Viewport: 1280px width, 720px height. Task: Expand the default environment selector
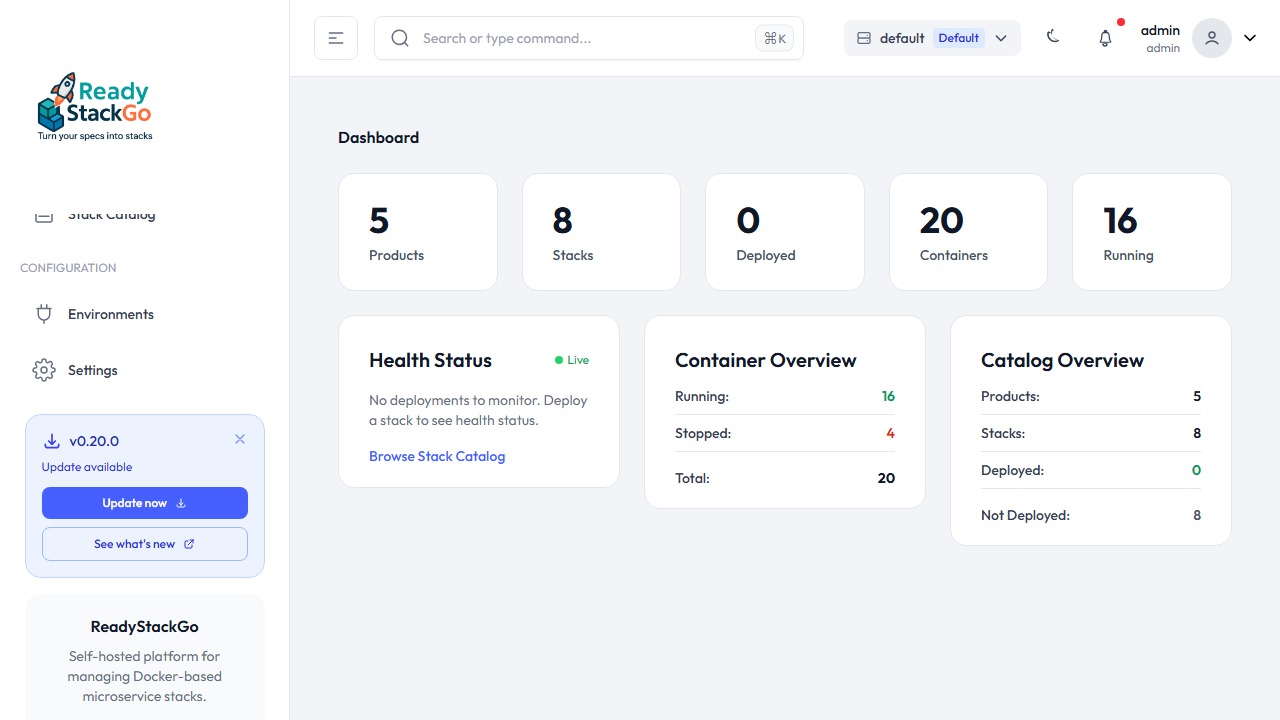(x=932, y=38)
